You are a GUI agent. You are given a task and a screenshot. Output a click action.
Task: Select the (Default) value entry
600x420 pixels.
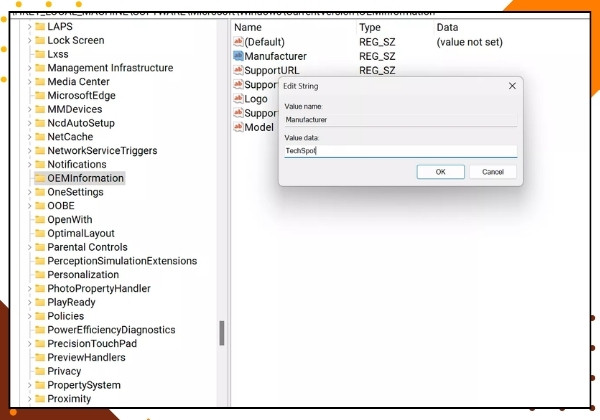[264, 42]
